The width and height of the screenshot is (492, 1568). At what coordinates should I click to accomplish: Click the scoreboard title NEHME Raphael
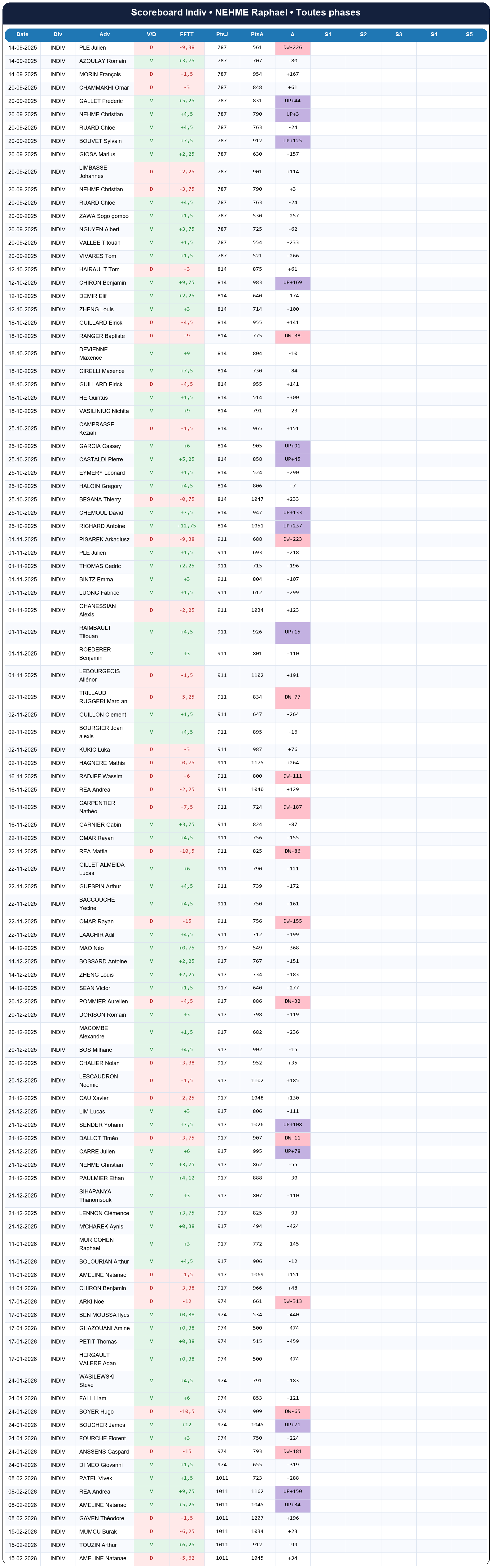pos(246,13)
